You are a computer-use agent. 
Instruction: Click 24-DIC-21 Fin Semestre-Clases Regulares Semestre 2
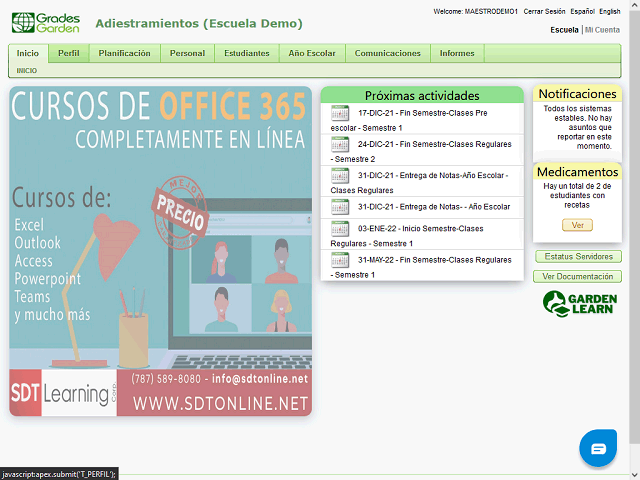coord(422,150)
